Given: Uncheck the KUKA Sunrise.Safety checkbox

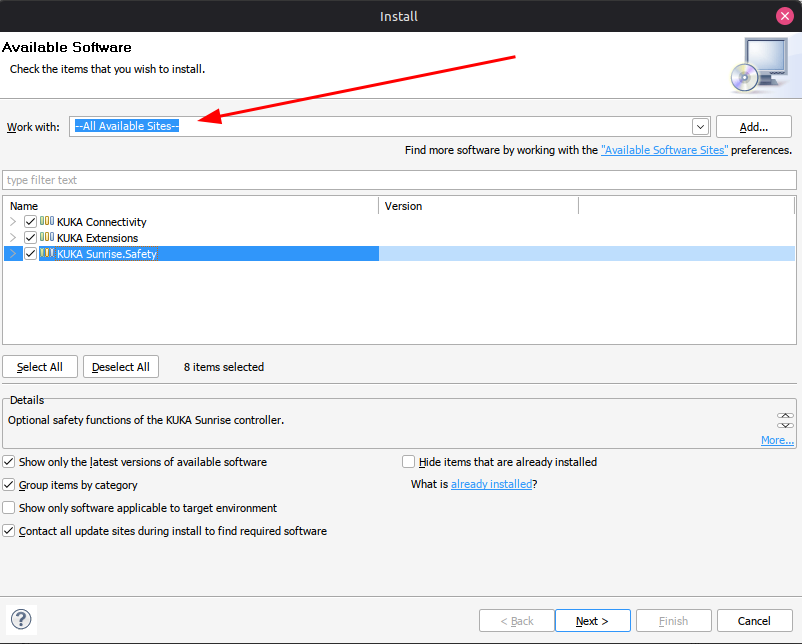Looking at the screenshot, I should click(30, 253).
